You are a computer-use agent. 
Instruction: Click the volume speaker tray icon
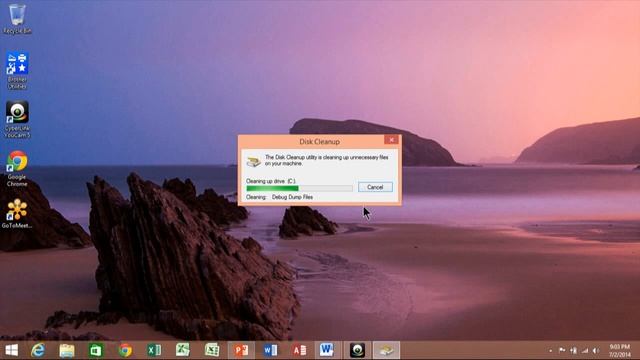tap(596, 350)
